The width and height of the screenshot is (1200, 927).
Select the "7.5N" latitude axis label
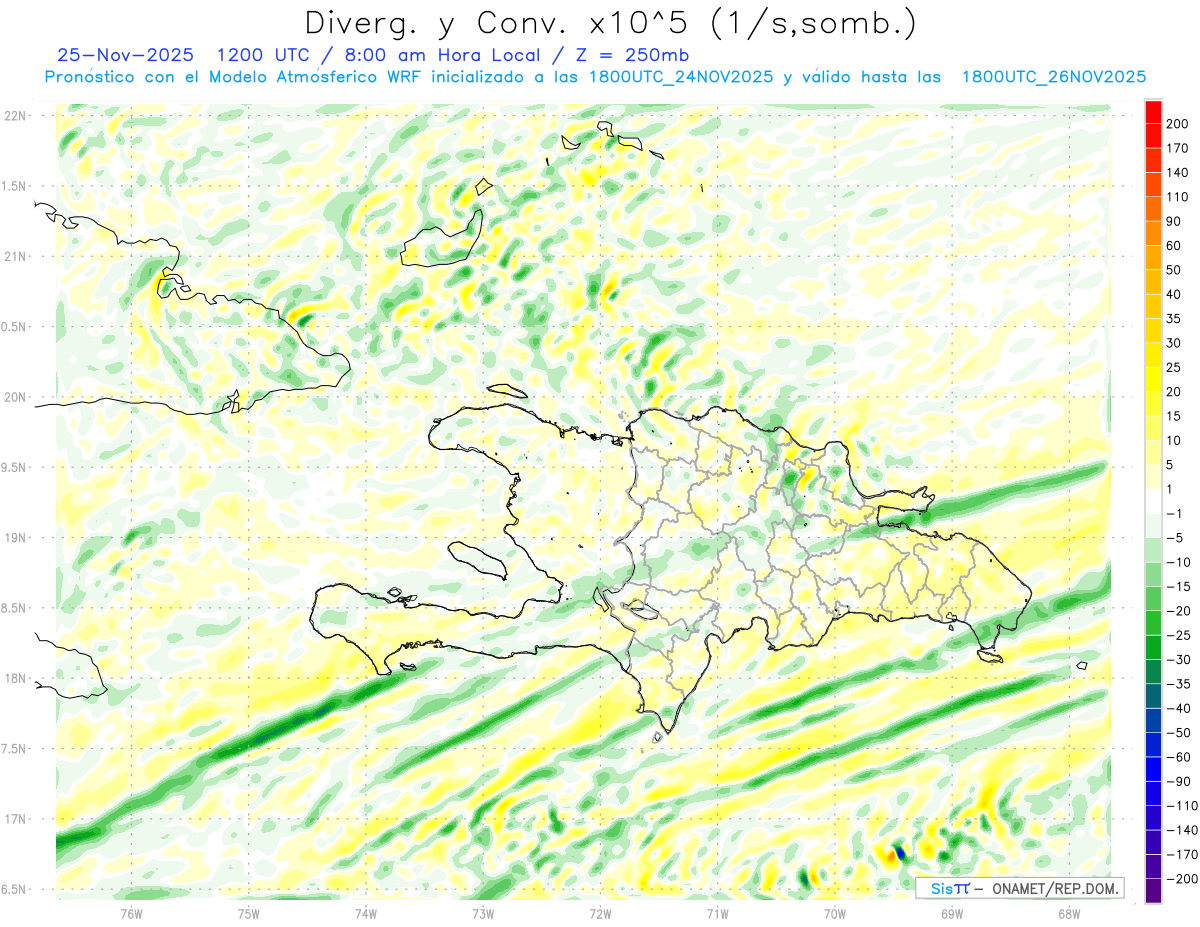(x=14, y=748)
